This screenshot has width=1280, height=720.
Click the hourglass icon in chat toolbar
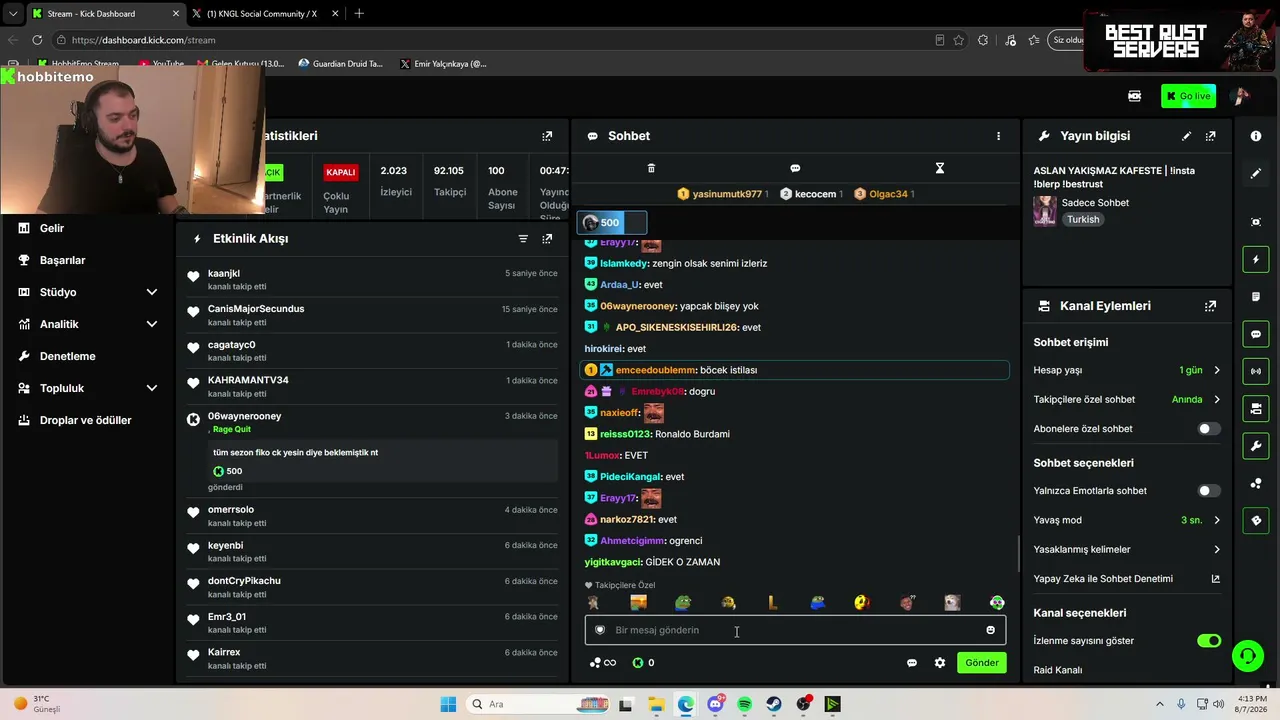coord(939,168)
